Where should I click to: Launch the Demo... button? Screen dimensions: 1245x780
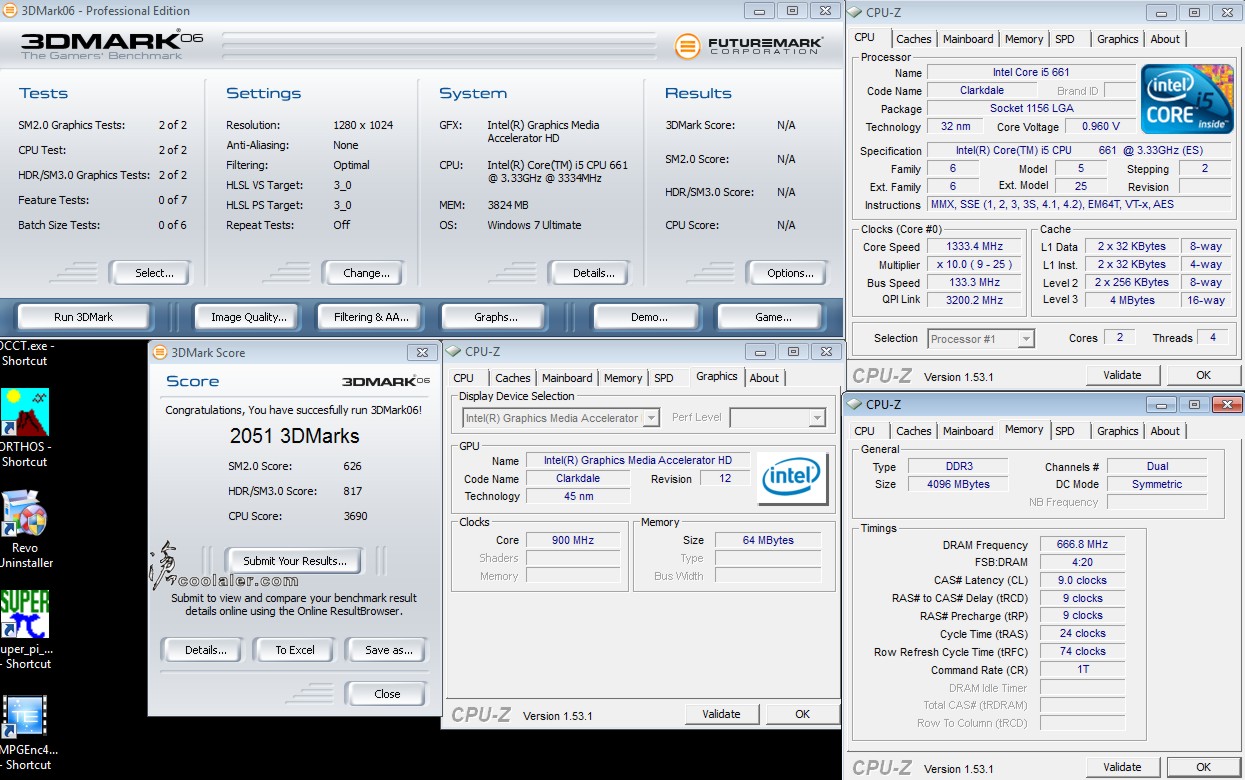[x=649, y=317]
